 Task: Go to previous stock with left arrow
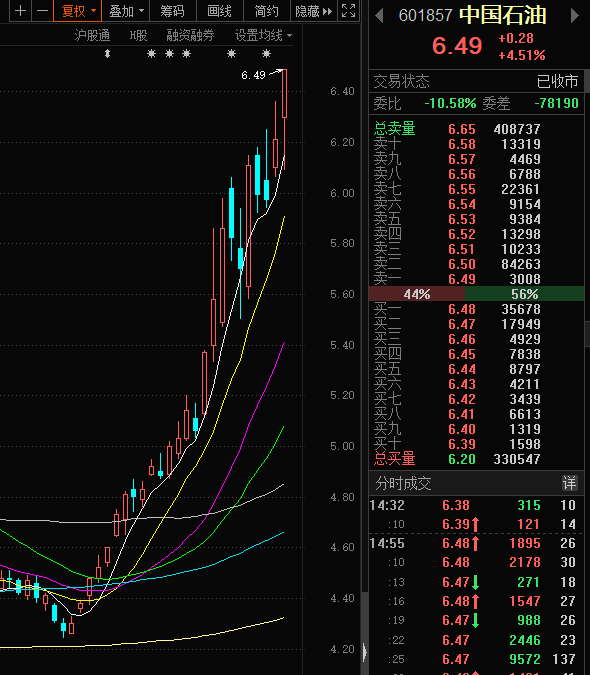[379, 16]
